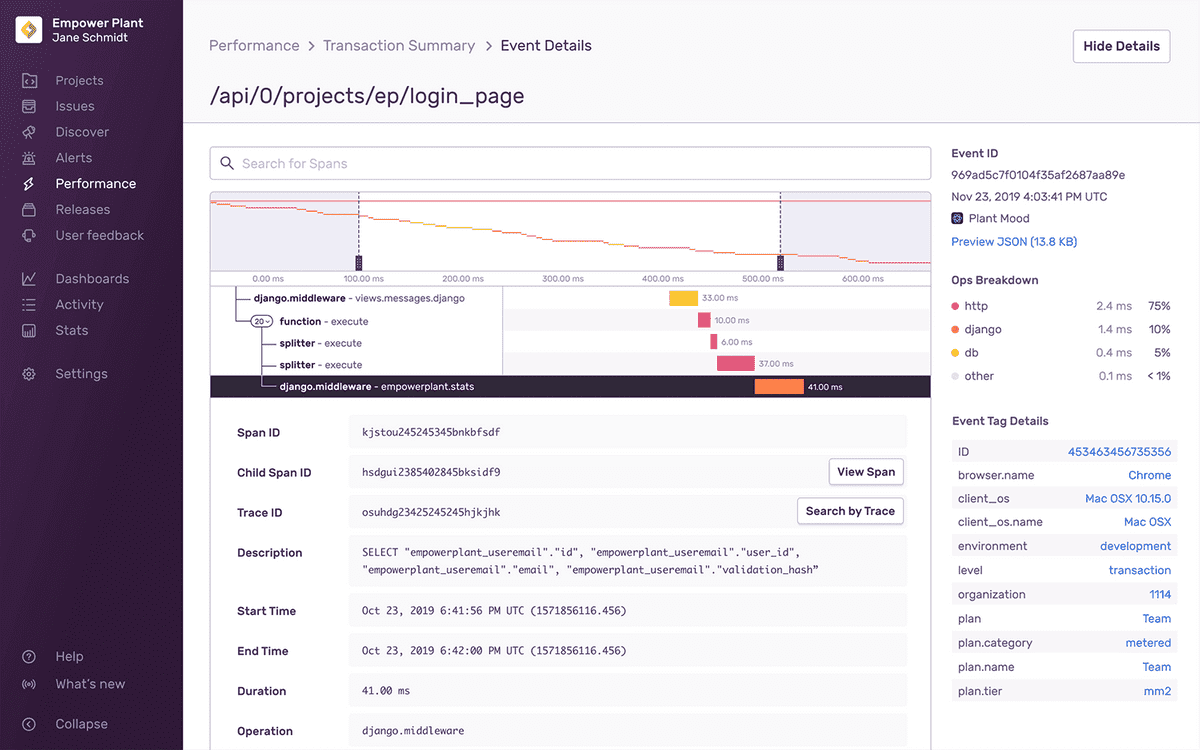This screenshot has height=750, width=1200.
Task: Go to Transaction Summary breadcrumb
Action: pos(399,46)
